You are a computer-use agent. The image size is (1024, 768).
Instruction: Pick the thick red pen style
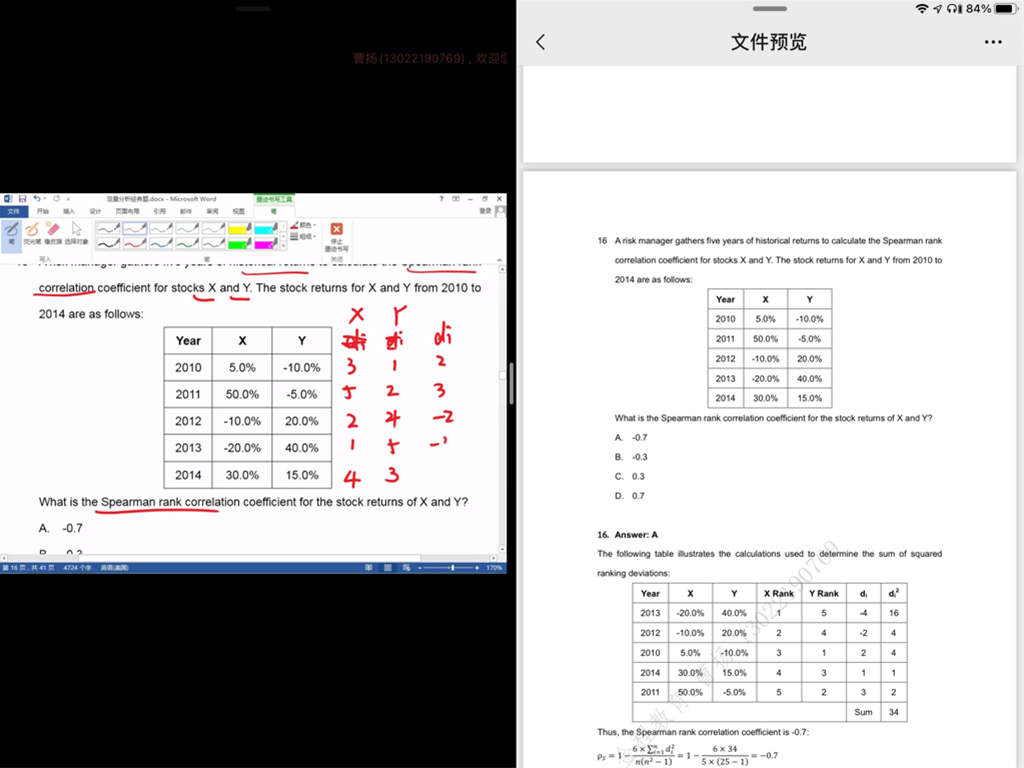135,243
